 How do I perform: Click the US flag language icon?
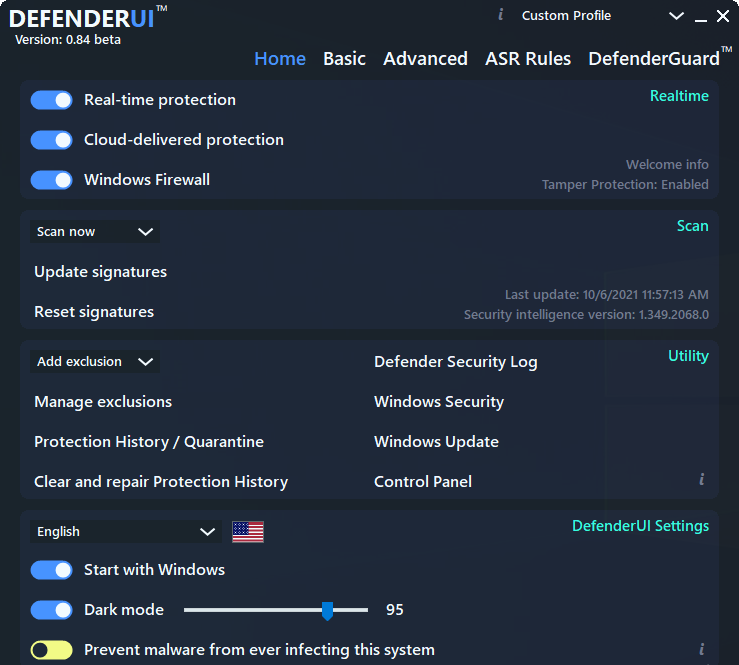[x=248, y=532]
